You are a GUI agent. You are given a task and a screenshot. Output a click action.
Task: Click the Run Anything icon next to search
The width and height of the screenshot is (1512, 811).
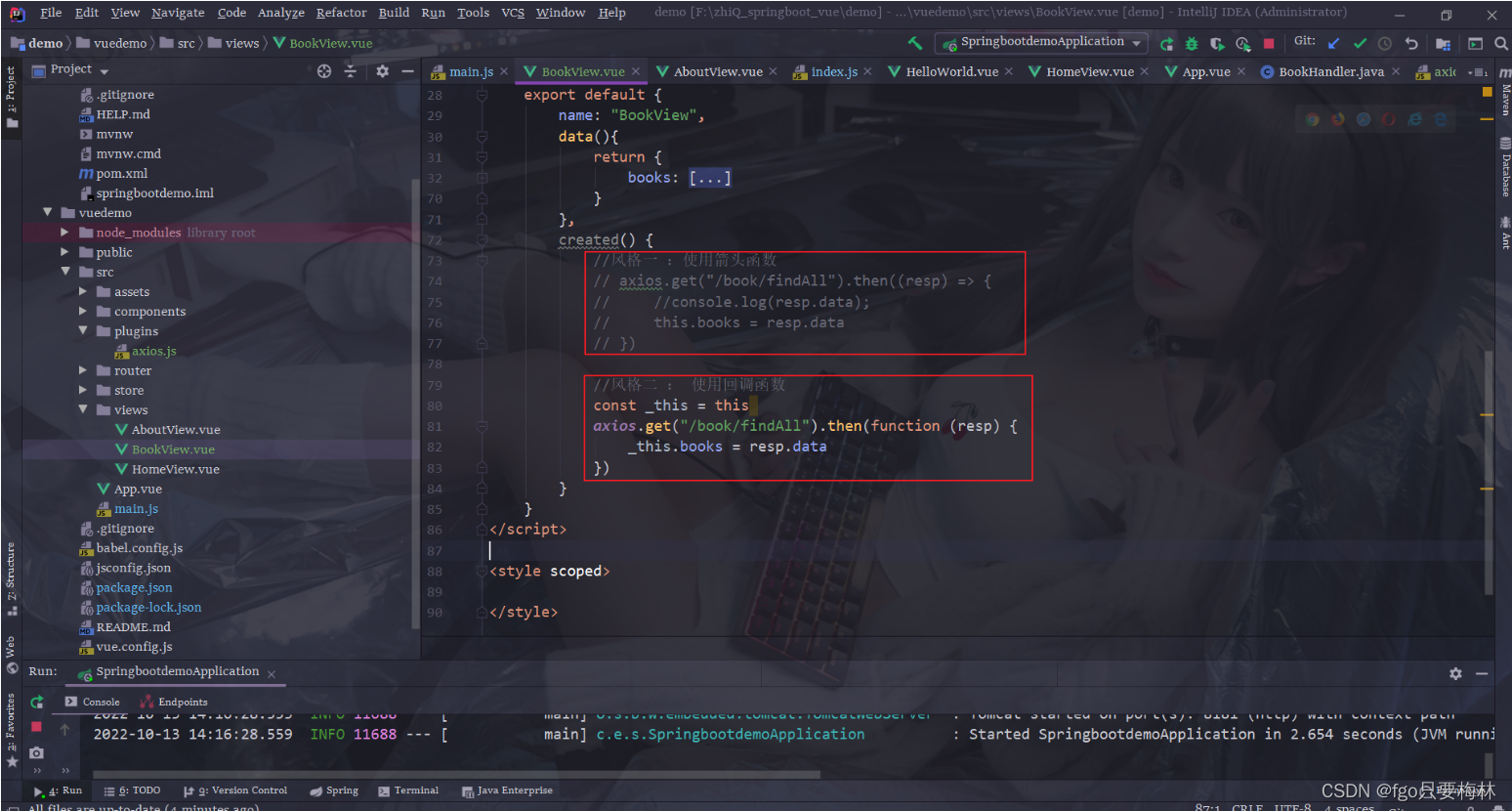point(1476,43)
